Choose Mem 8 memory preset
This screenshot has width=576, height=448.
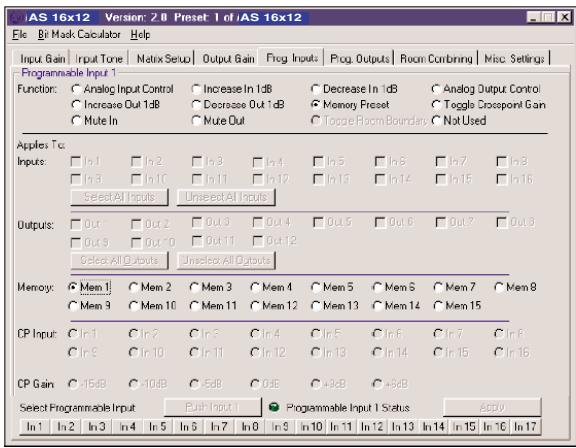(515, 287)
